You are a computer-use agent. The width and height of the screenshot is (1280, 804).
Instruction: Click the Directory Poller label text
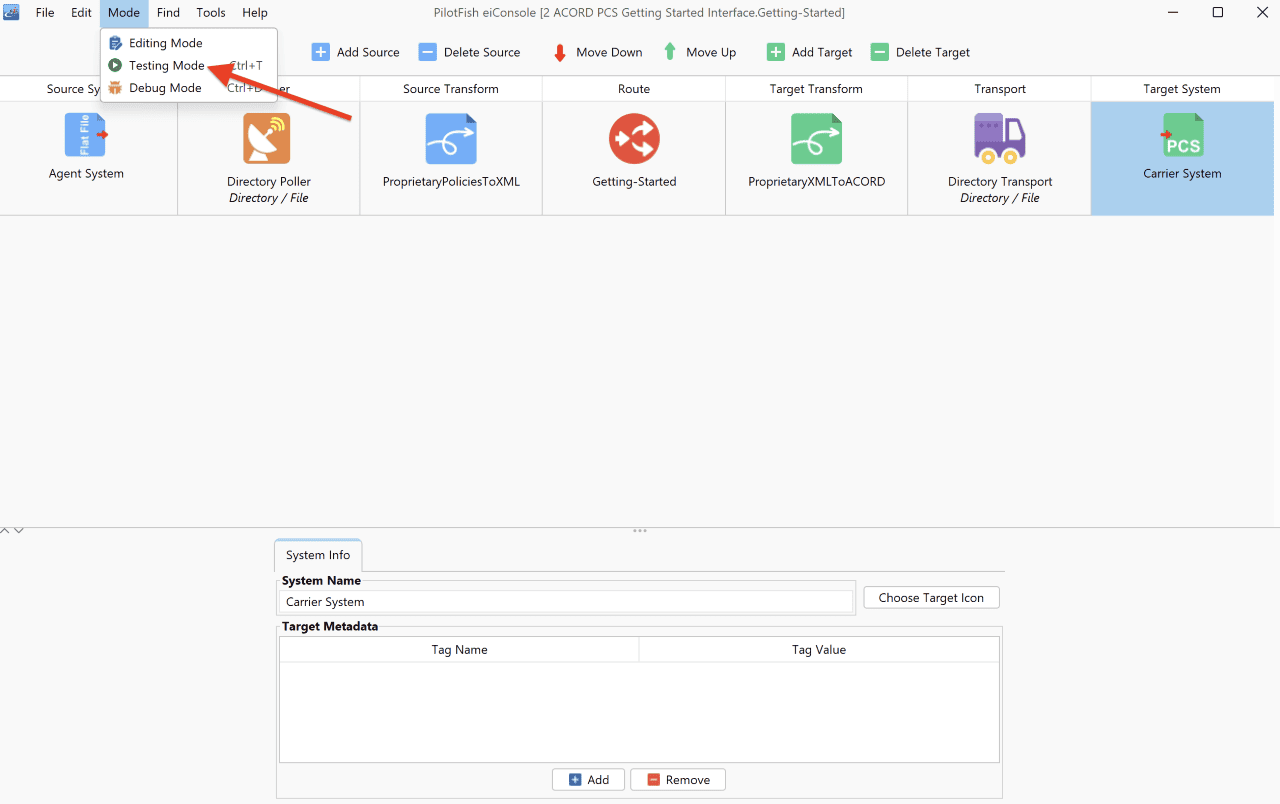(x=269, y=182)
